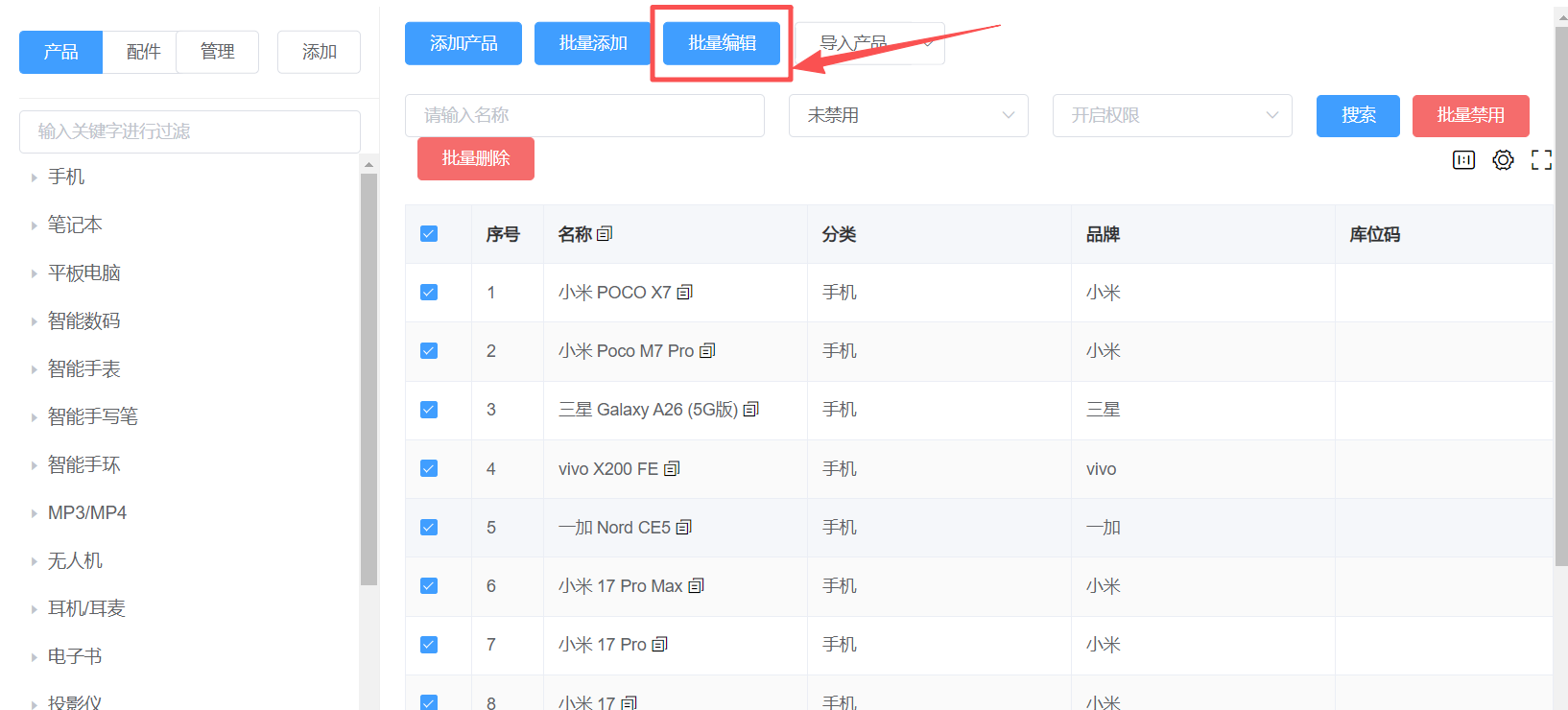Open table settings via the gear icon
This screenshot has height=710, width=1568.
click(x=1503, y=160)
